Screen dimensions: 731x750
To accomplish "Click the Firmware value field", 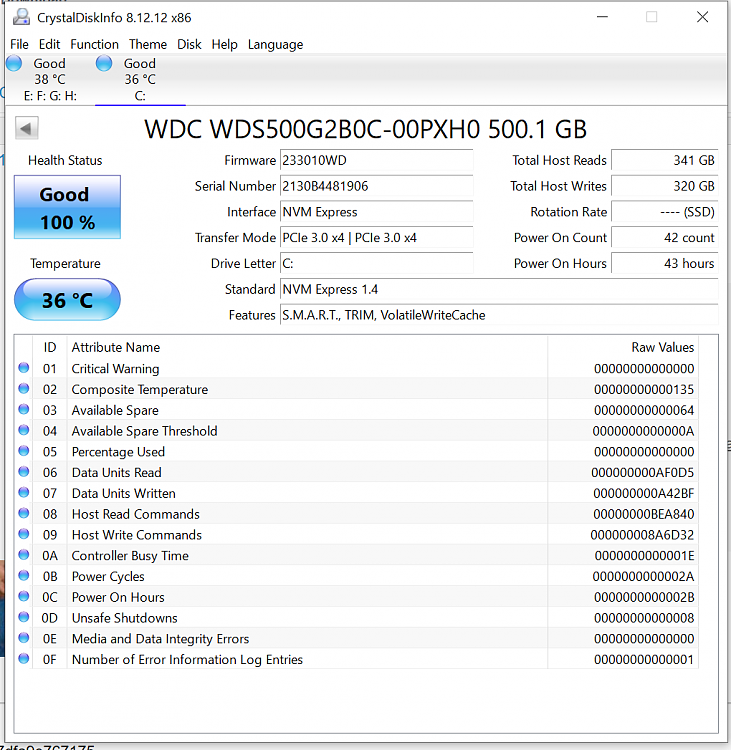I will click(x=376, y=160).
